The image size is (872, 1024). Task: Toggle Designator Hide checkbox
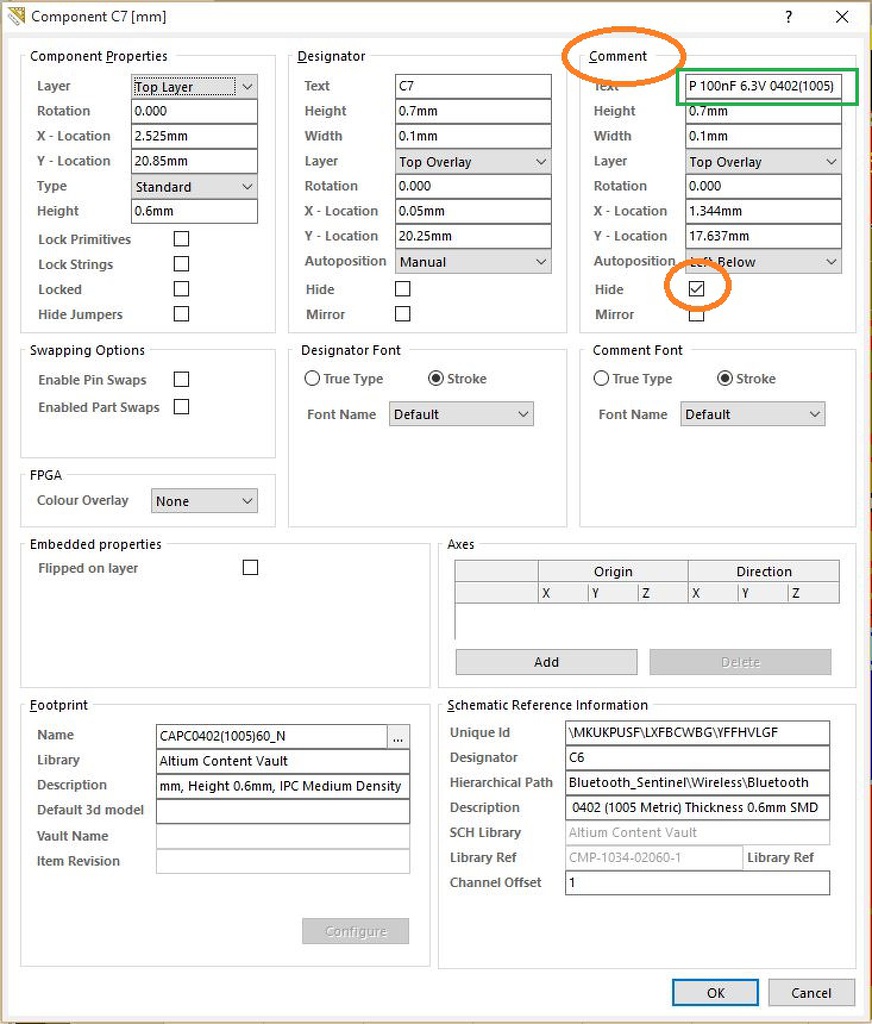[x=403, y=289]
